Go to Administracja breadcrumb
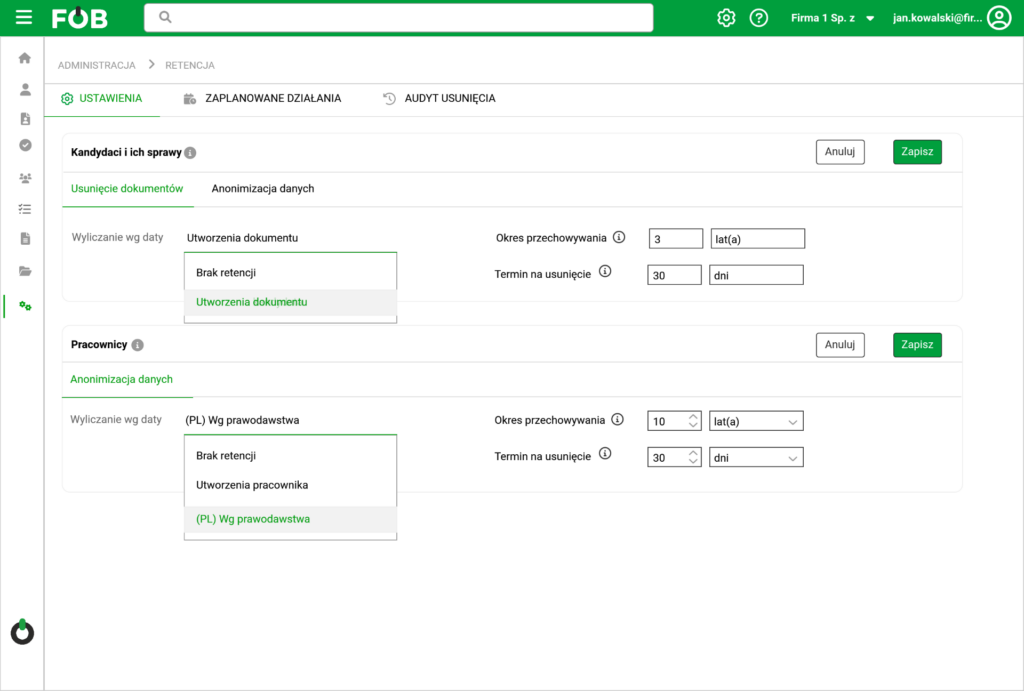This screenshot has width=1024, height=691. [97, 65]
